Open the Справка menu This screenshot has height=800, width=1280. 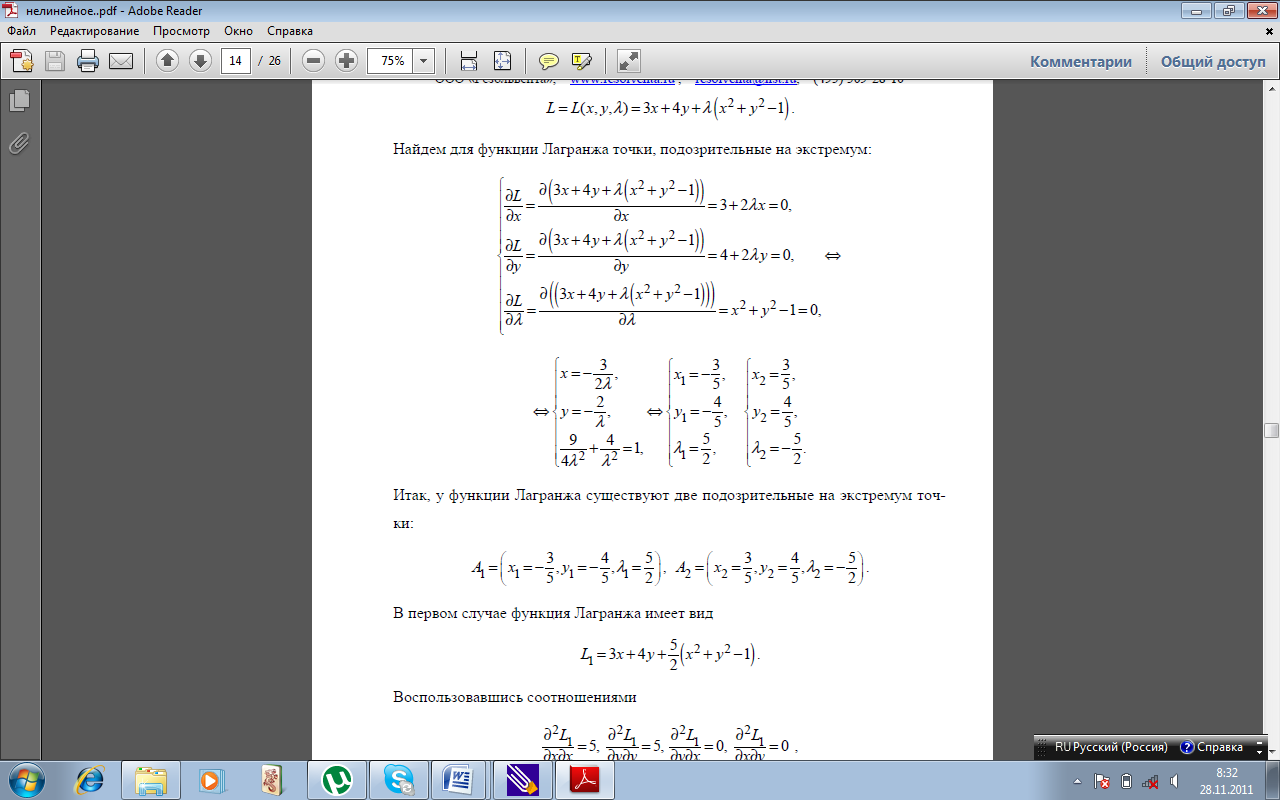point(290,31)
